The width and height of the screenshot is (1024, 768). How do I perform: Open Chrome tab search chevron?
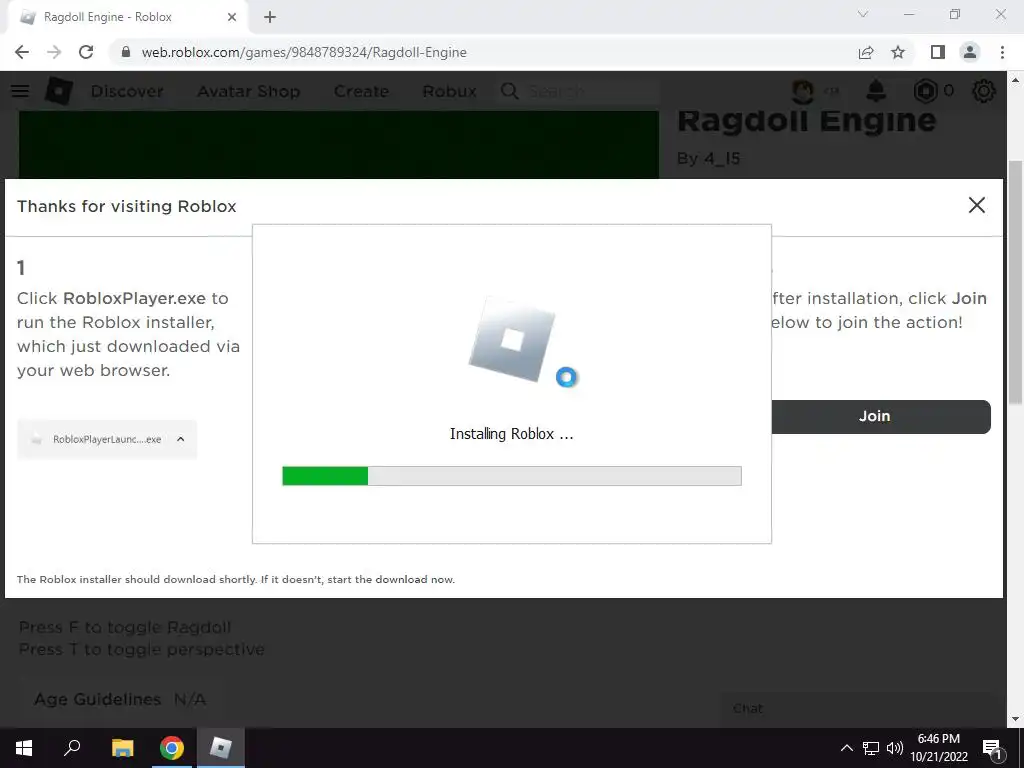click(x=863, y=14)
